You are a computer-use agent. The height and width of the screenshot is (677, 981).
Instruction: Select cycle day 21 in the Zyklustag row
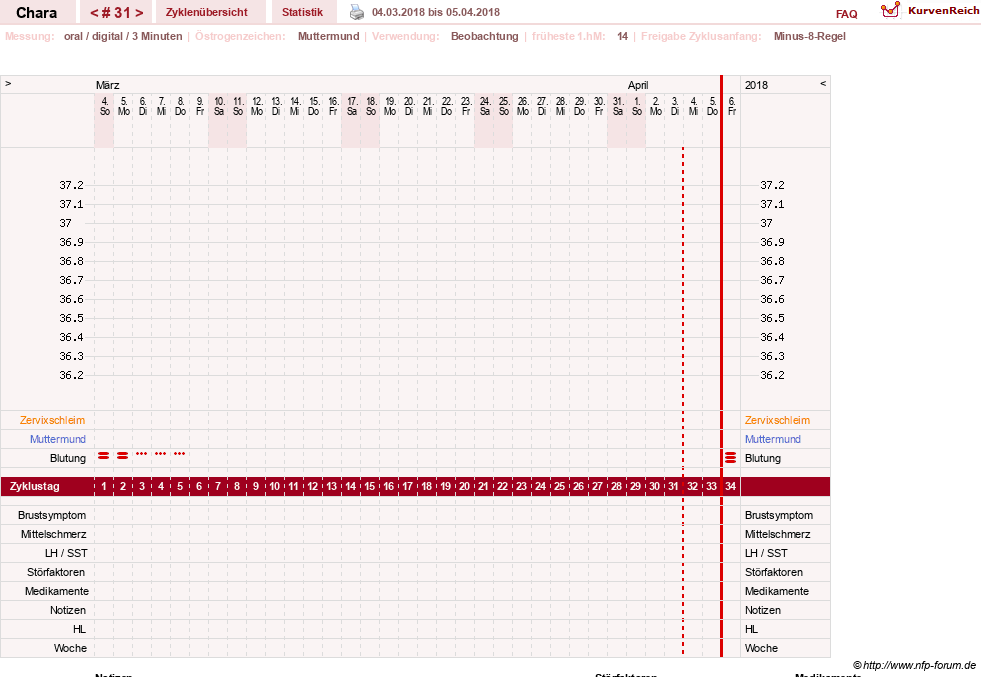(484, 486)
